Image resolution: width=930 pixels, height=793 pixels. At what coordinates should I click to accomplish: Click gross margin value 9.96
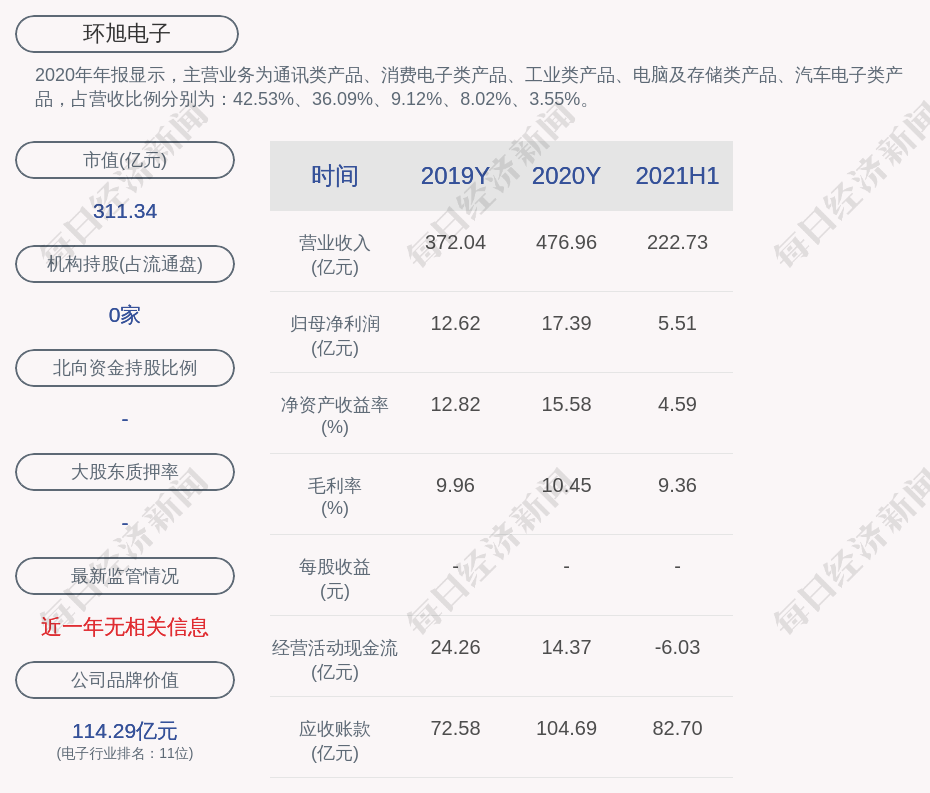(455, 485)
